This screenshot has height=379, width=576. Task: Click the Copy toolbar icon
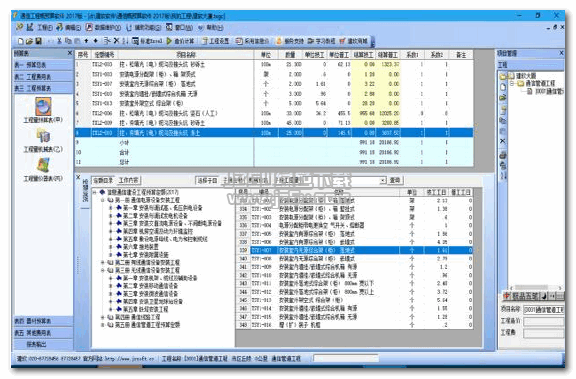point(68,41)
